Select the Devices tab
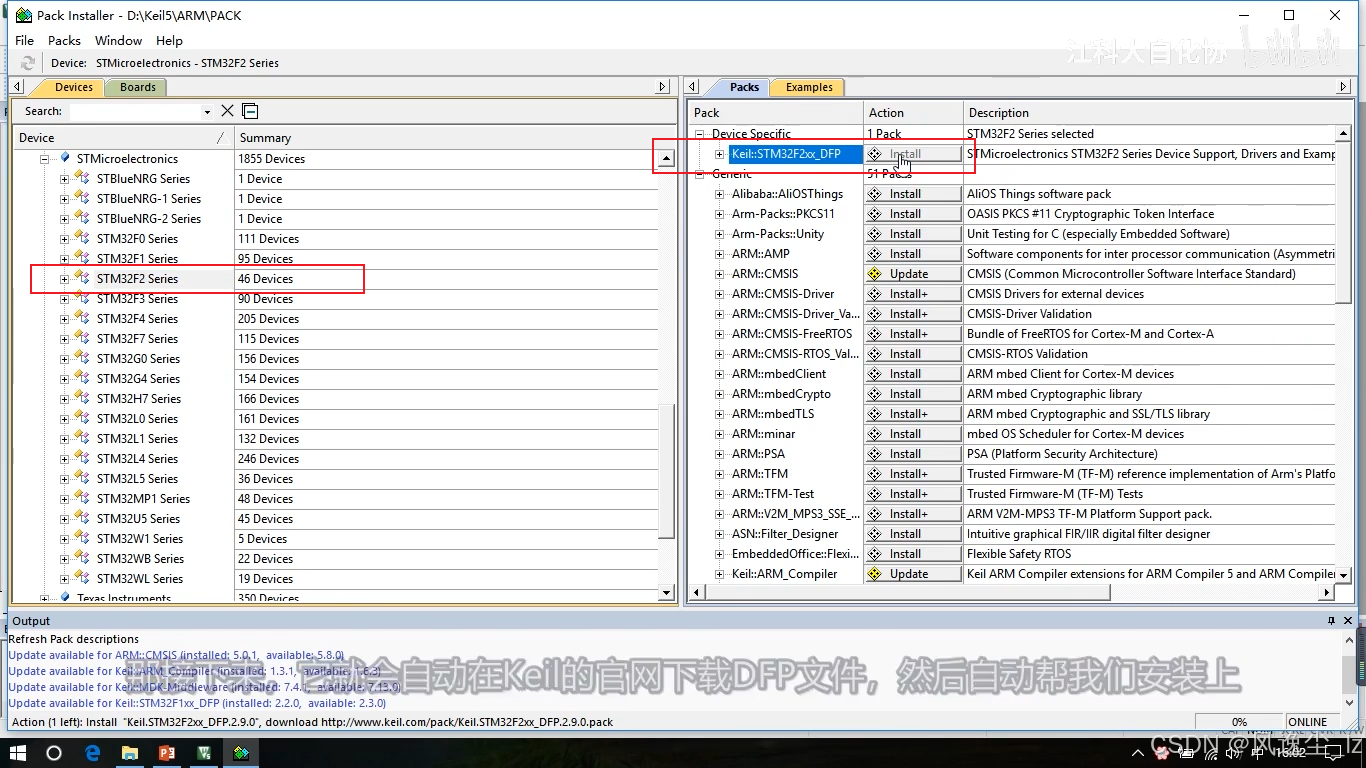 point(73,87)
